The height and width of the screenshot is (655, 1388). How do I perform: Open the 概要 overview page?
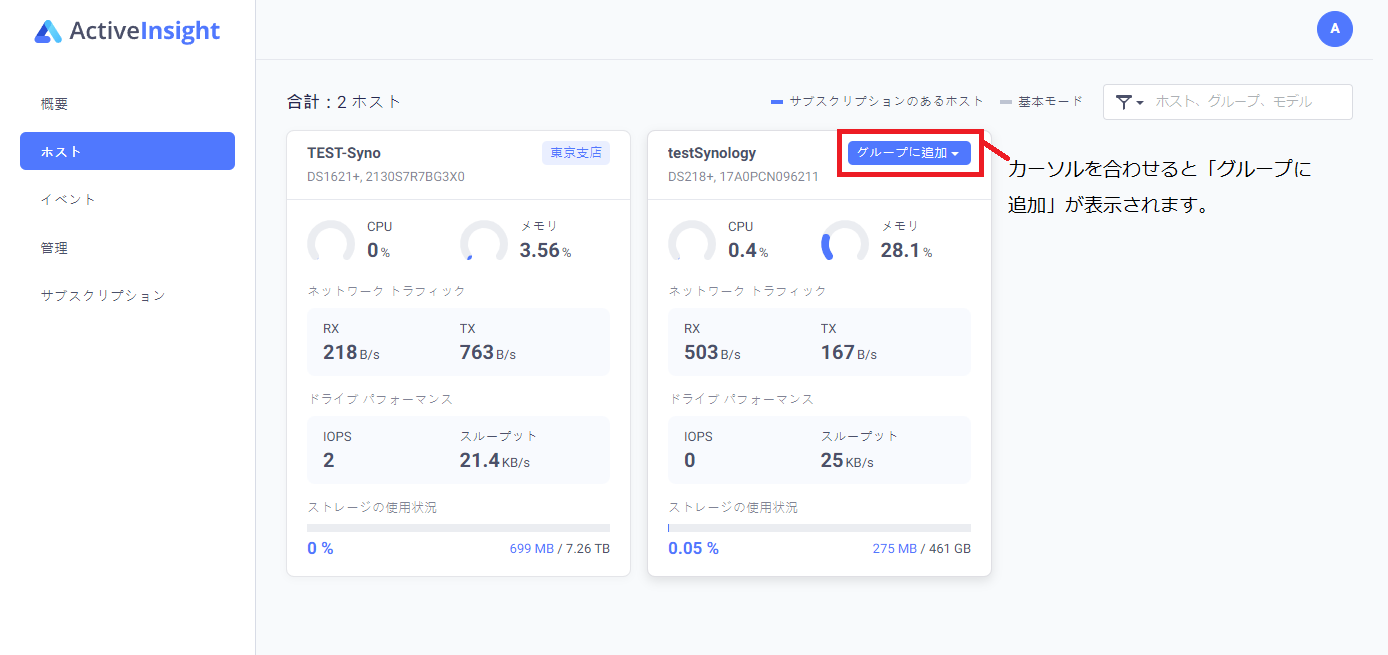[54, 104]
